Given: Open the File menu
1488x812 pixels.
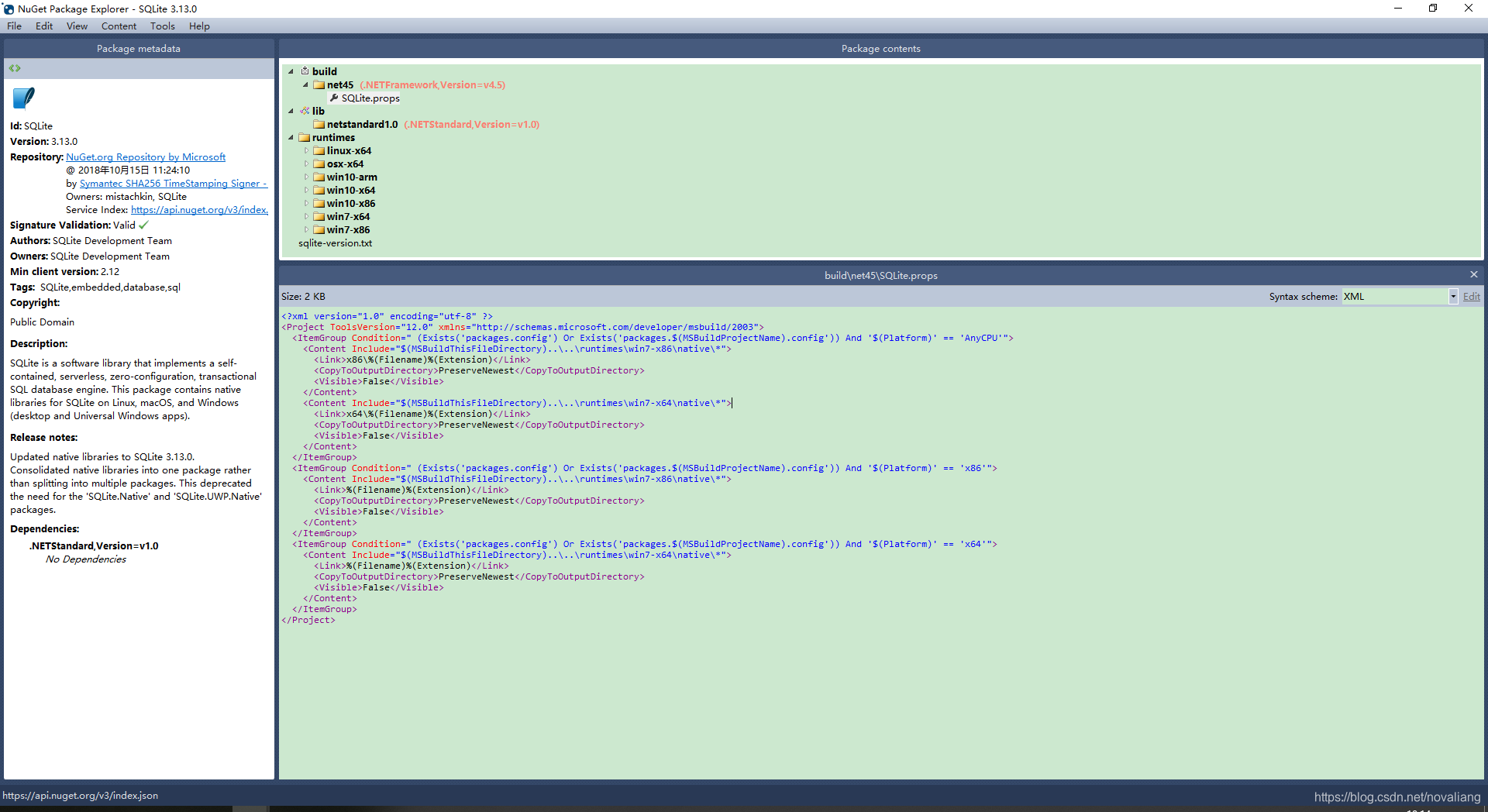Looking at the screenshot, I should pyautogui.click(x=14, y=26).
